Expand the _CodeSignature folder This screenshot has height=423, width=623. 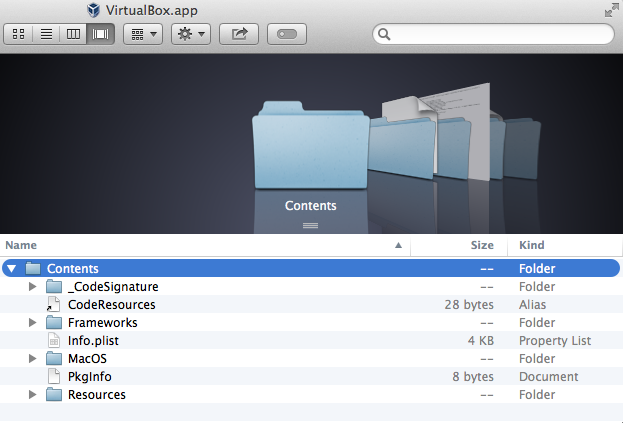pyautogui.click(x=33, y=287)
